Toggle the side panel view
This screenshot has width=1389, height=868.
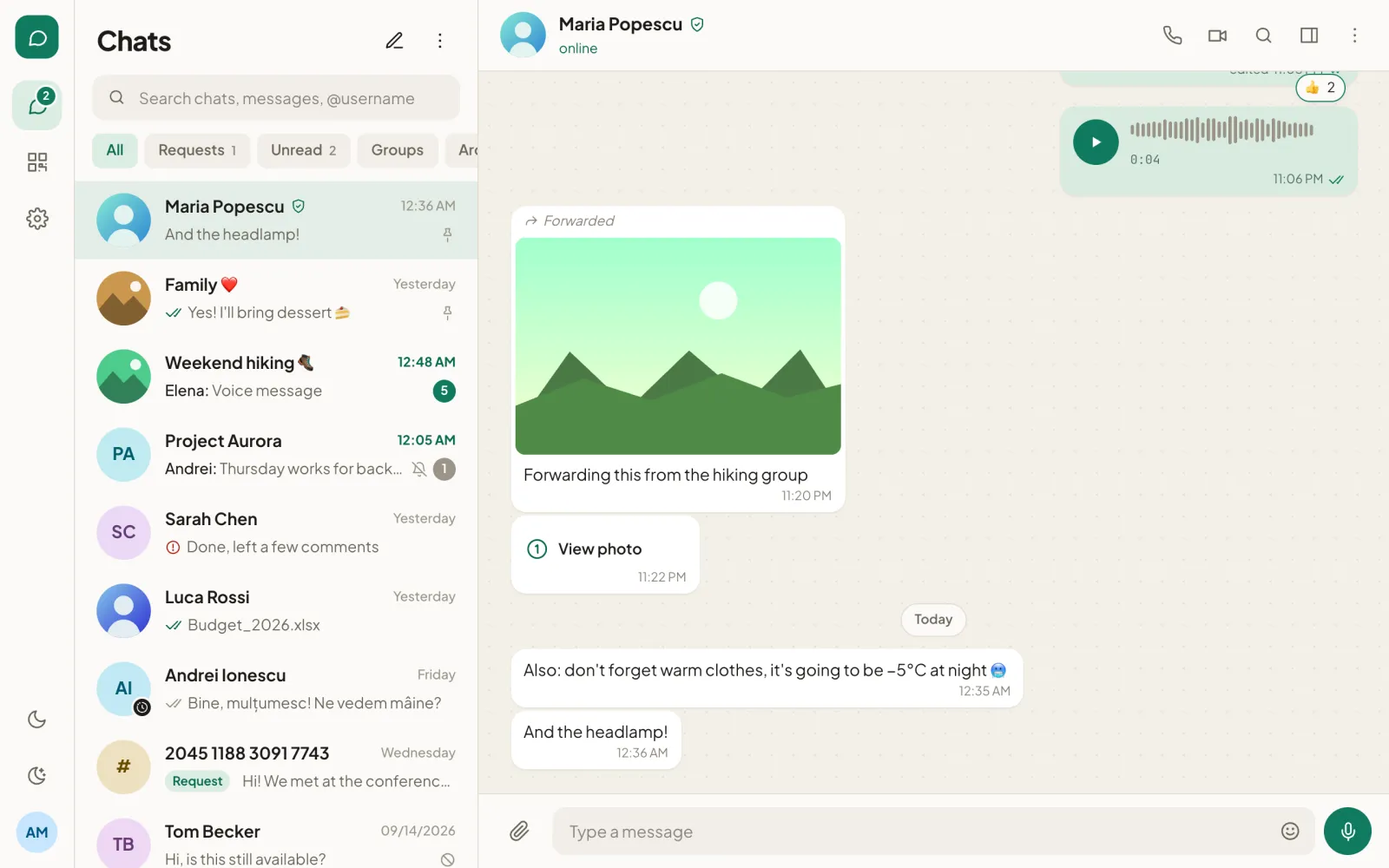tap(1309, 35)
